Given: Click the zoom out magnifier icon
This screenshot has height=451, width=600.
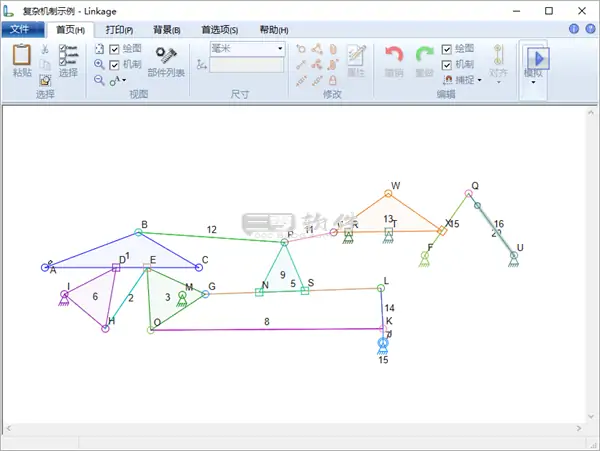Looking at the screenshot, I should (99, 80).
